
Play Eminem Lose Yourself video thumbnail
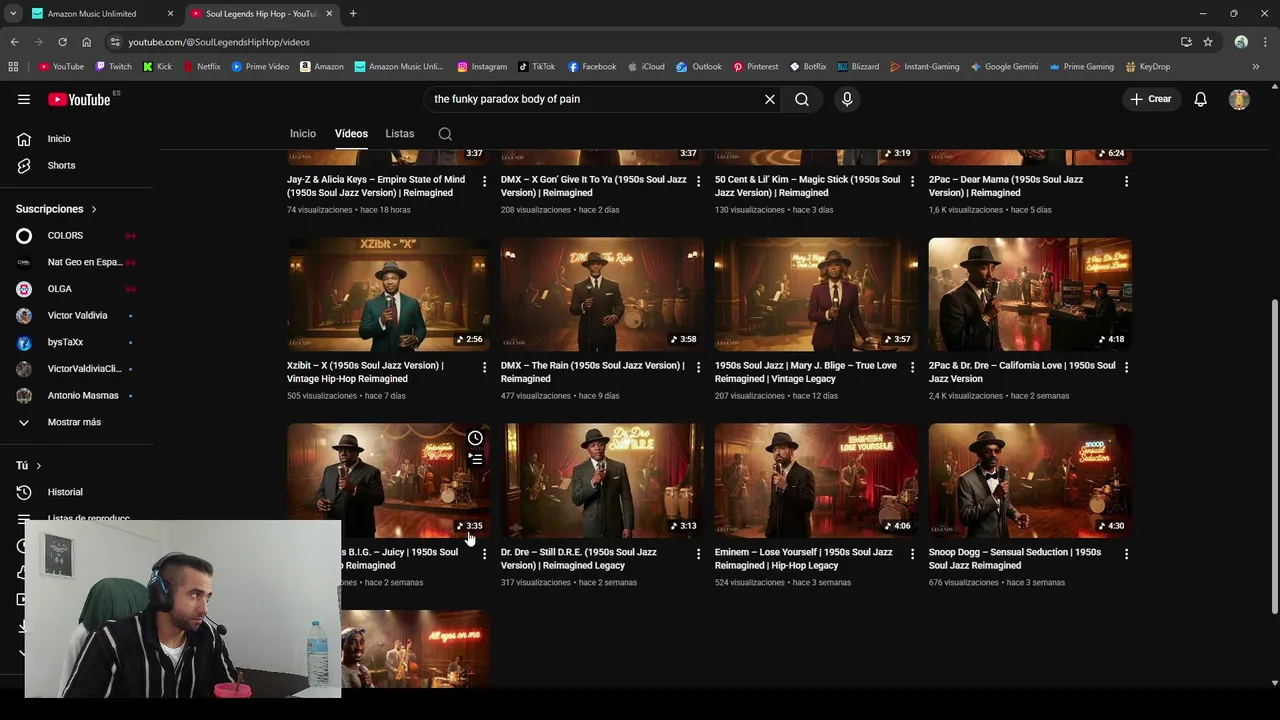point(816,480)
